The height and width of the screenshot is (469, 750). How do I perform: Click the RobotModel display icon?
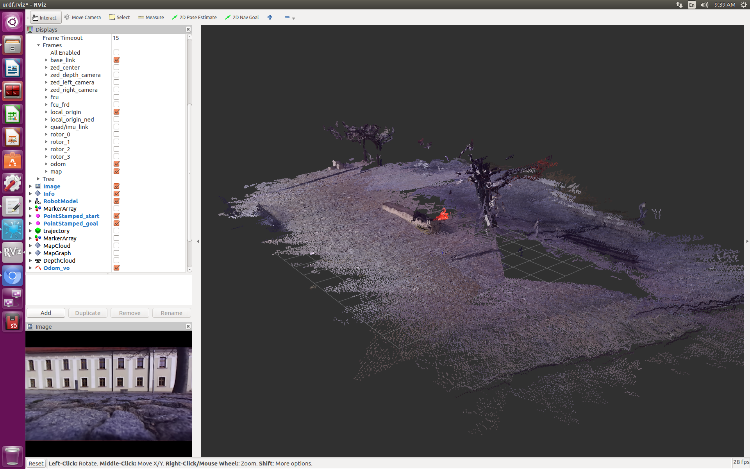click(x=38, y=200)
